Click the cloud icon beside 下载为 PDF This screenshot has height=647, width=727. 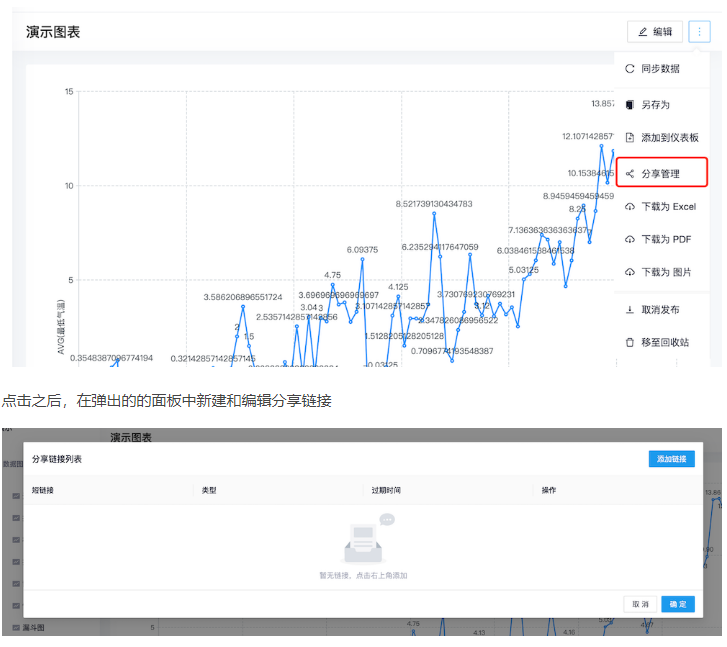(x=630, y=240)
